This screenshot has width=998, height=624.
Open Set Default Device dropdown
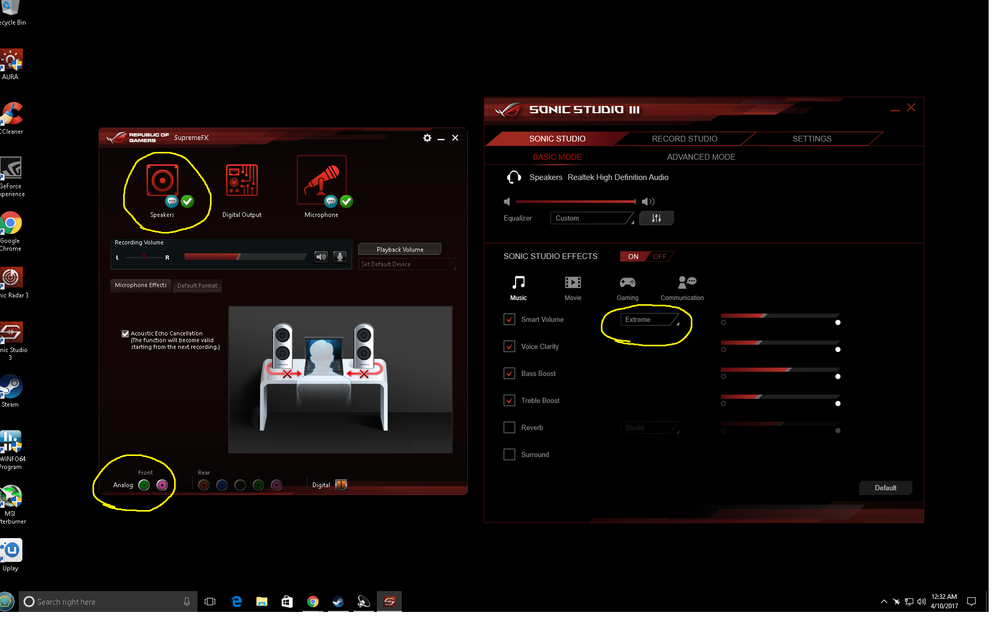click(407, 264)
